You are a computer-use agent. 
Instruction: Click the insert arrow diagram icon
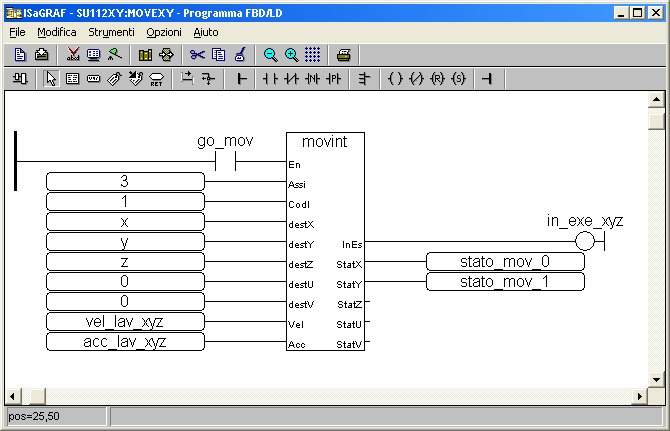[x=166, y=55]
